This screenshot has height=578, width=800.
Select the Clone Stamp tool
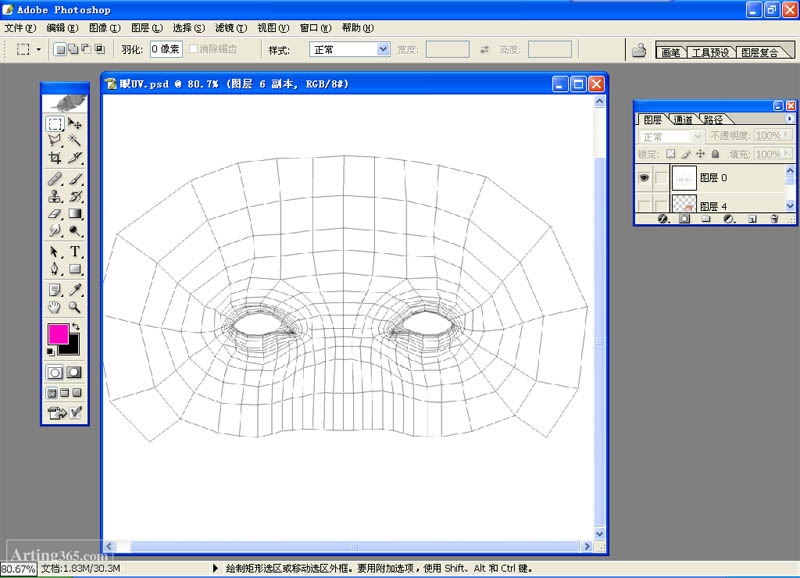point(55,196)
